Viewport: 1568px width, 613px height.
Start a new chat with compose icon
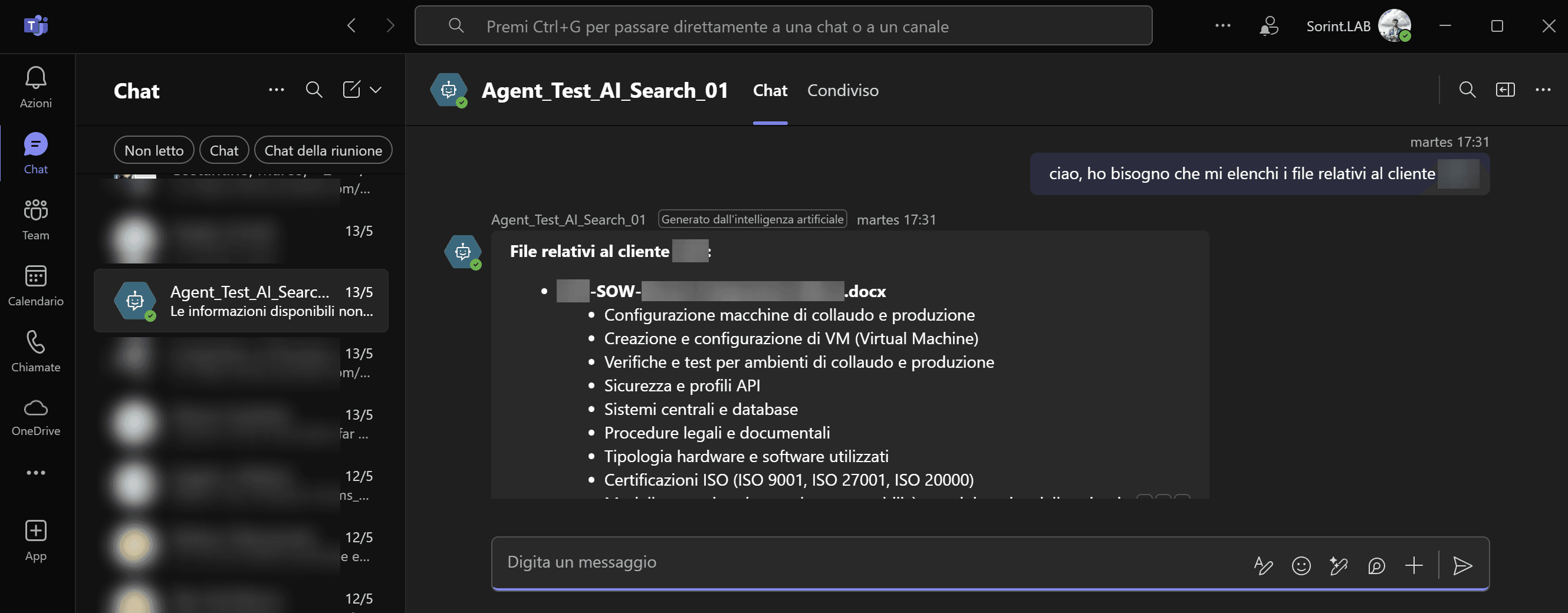click(351, 90)
